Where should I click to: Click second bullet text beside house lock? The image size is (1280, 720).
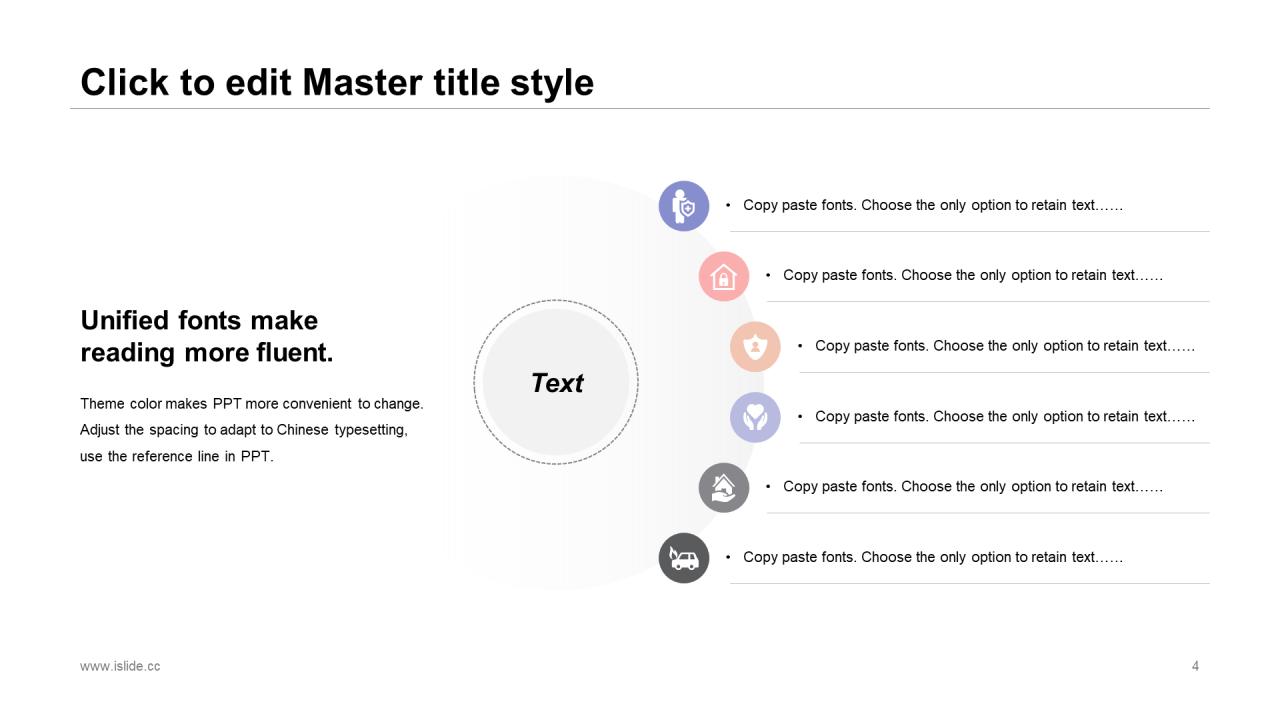[973, 275]
